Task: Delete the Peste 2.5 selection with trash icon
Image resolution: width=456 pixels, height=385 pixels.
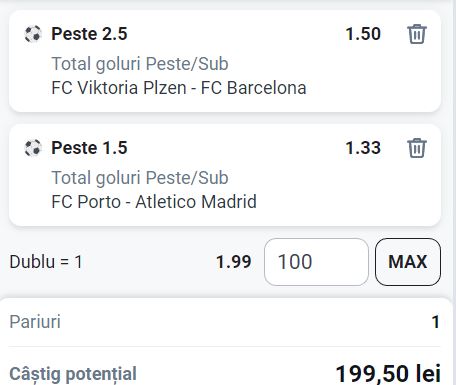Action: pyautogui.click(x=417, y=34)
